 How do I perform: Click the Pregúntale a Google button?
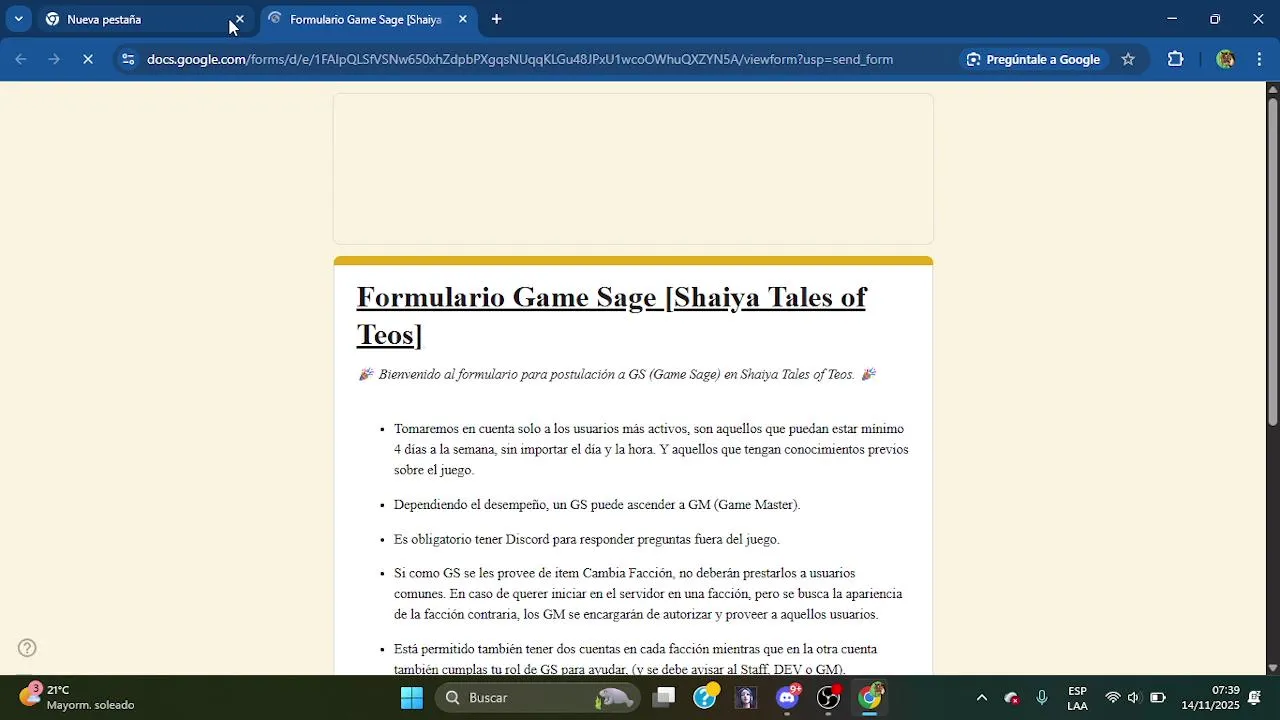pos(1033,59)
